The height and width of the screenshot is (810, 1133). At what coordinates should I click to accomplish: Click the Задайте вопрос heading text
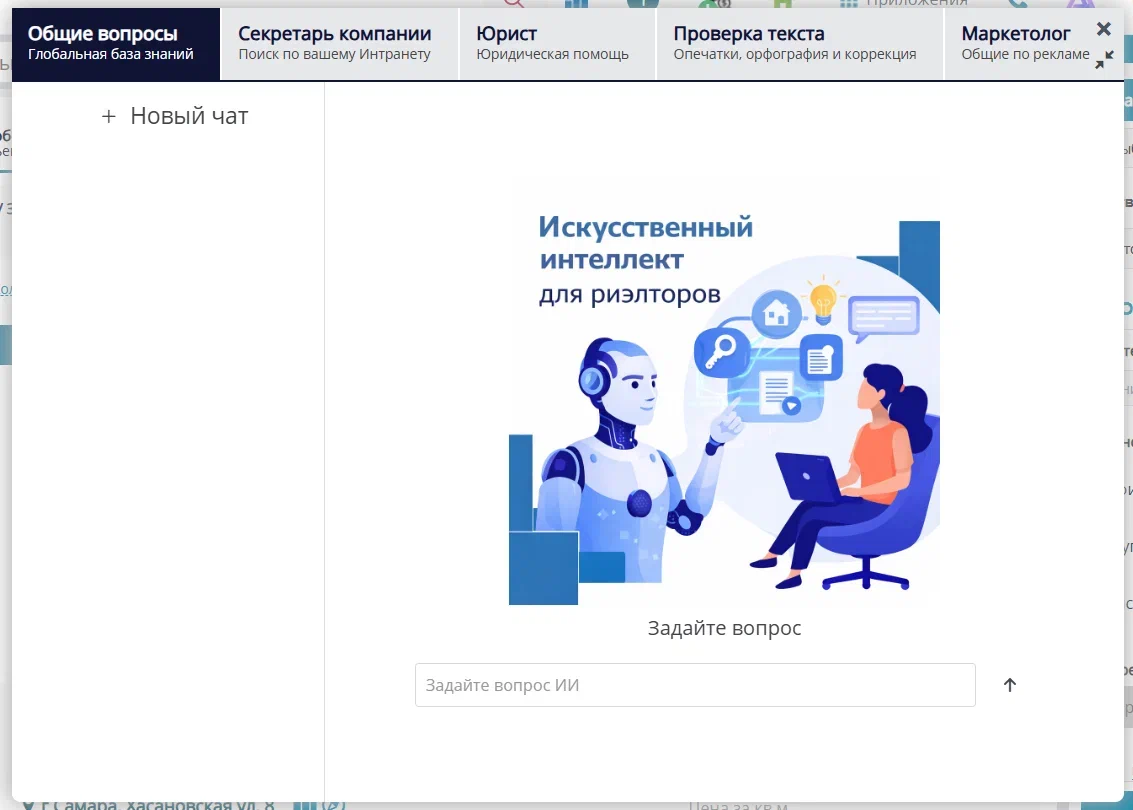724,628
